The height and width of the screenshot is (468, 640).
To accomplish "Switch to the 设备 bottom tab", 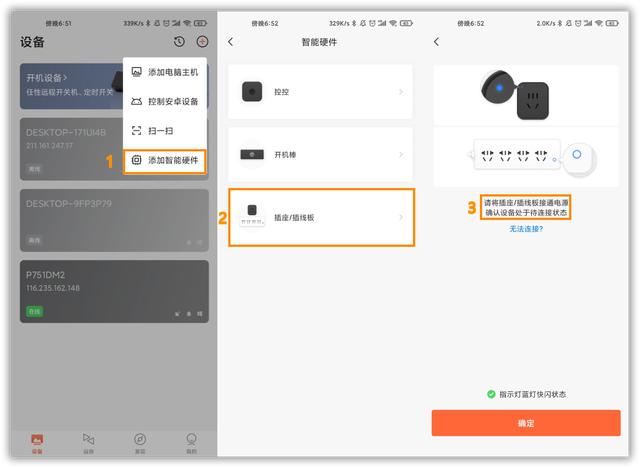I will [x=37, y=444].
